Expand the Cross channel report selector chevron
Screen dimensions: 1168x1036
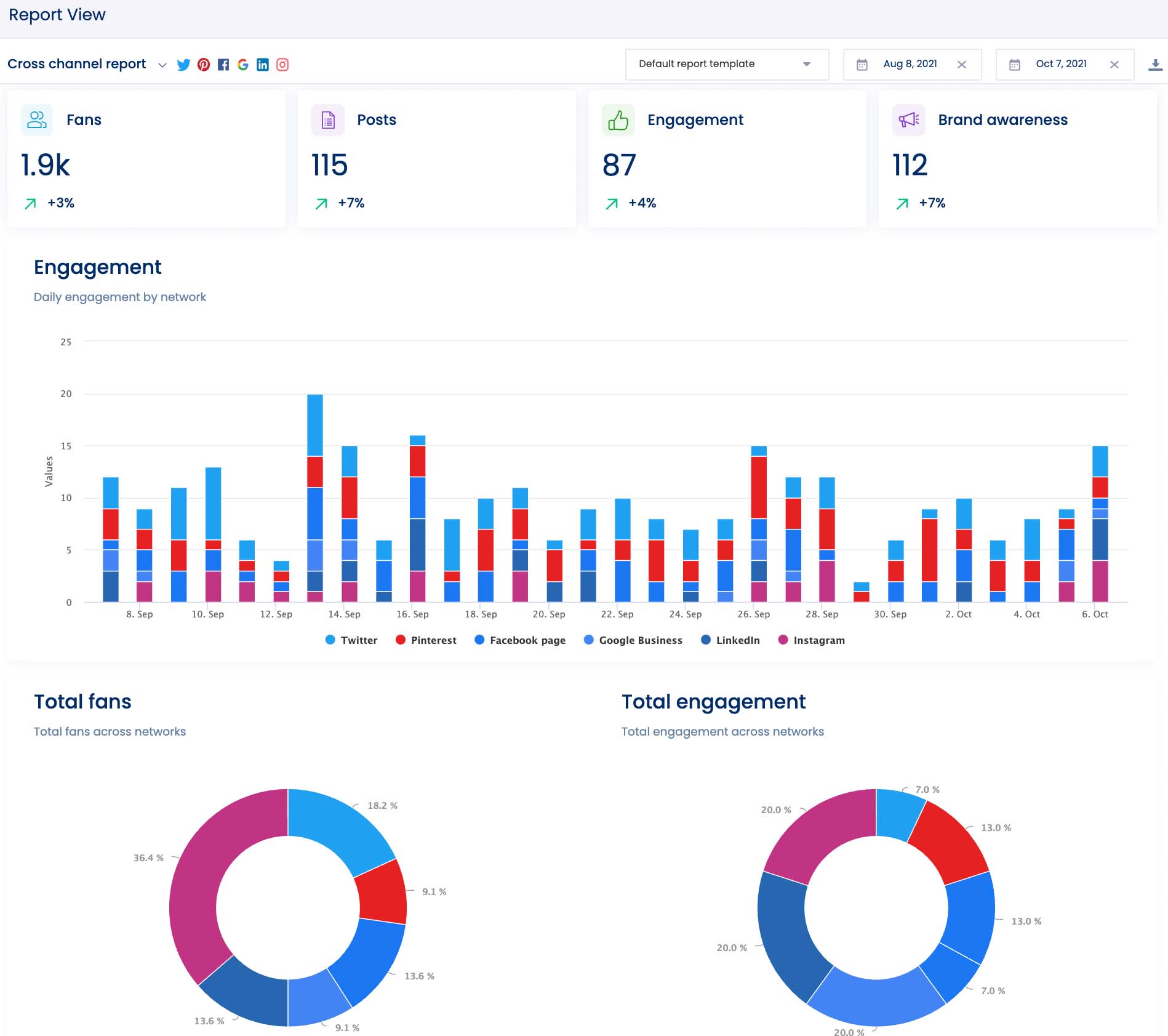click(x=162, y=65)
